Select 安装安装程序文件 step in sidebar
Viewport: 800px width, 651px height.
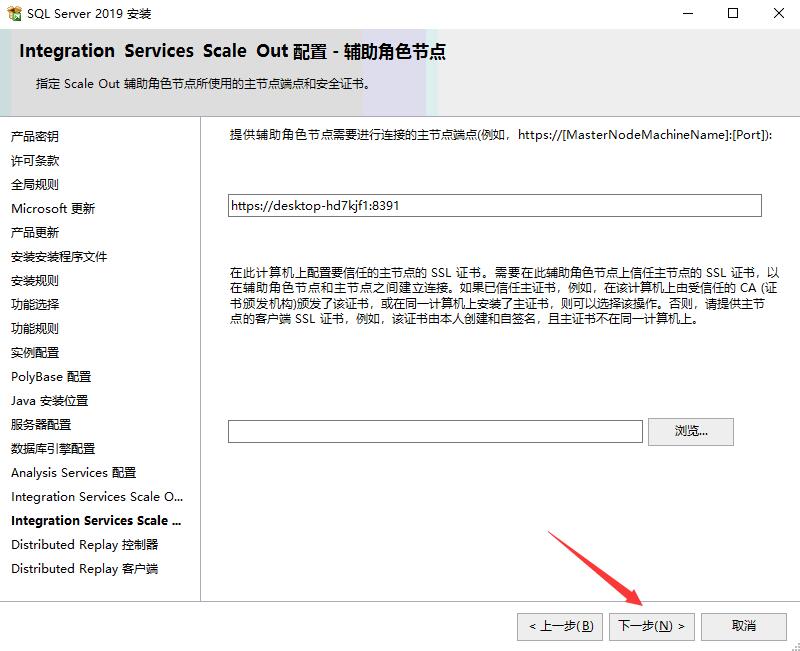pyautogui.click(x=59, y=257)
